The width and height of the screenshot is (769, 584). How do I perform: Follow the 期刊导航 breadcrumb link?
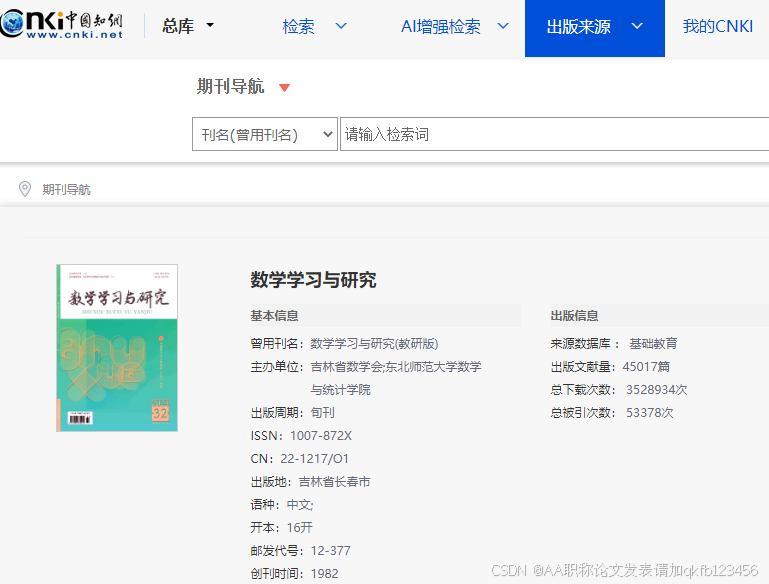click(x=66, y=190)
